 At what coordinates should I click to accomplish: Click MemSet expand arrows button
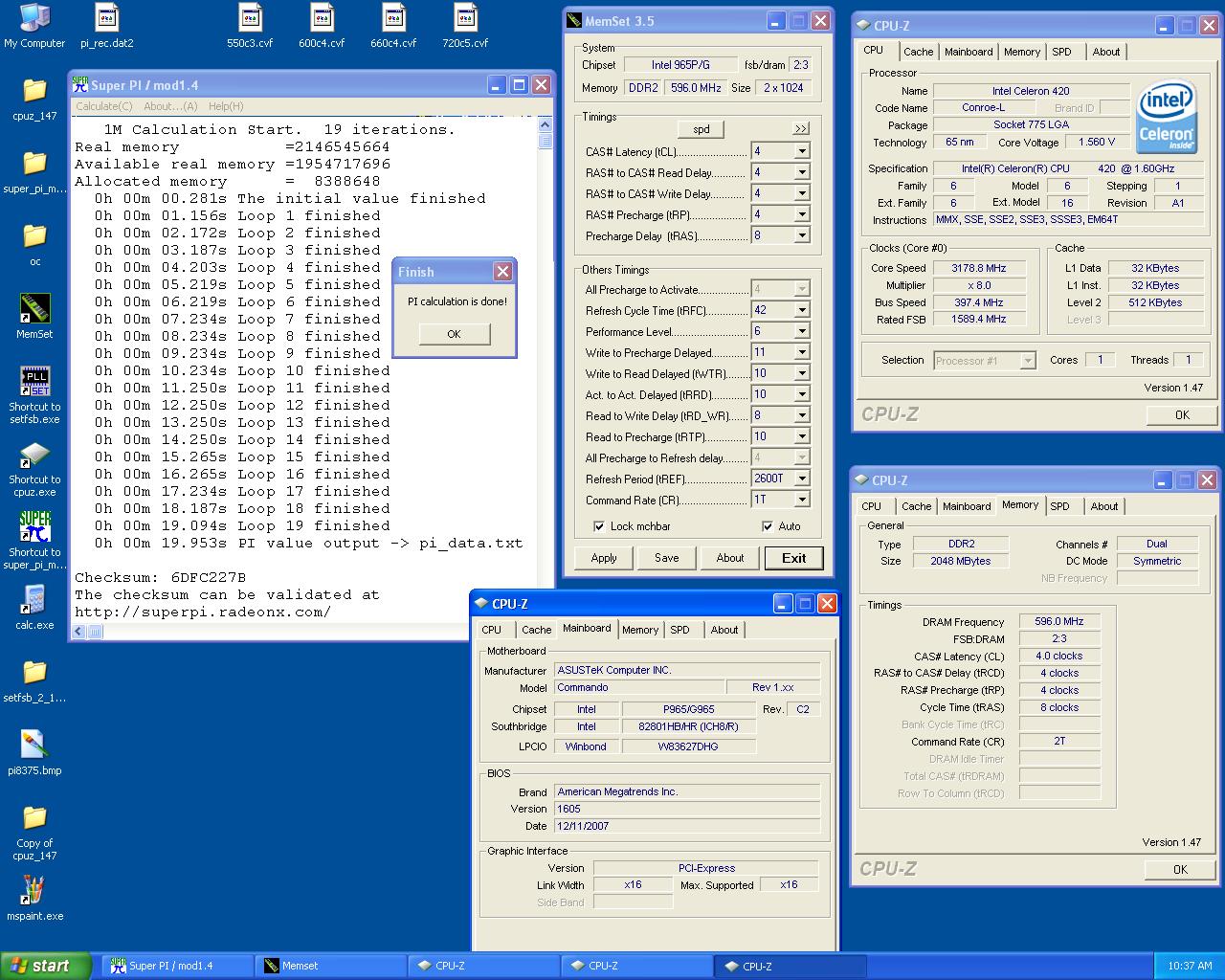pos(801,128)
